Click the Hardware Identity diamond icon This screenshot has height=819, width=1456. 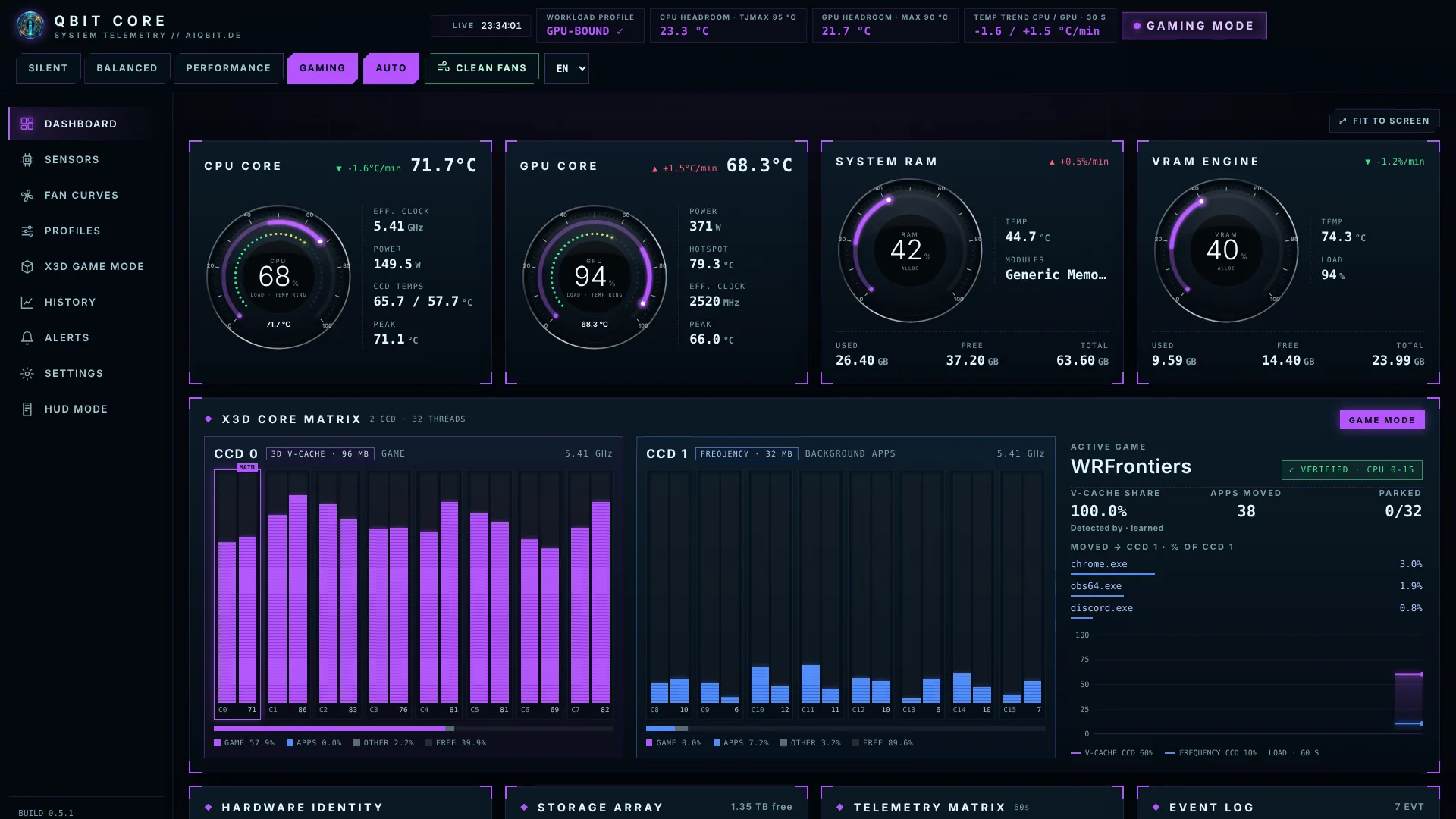coord(209,807)
